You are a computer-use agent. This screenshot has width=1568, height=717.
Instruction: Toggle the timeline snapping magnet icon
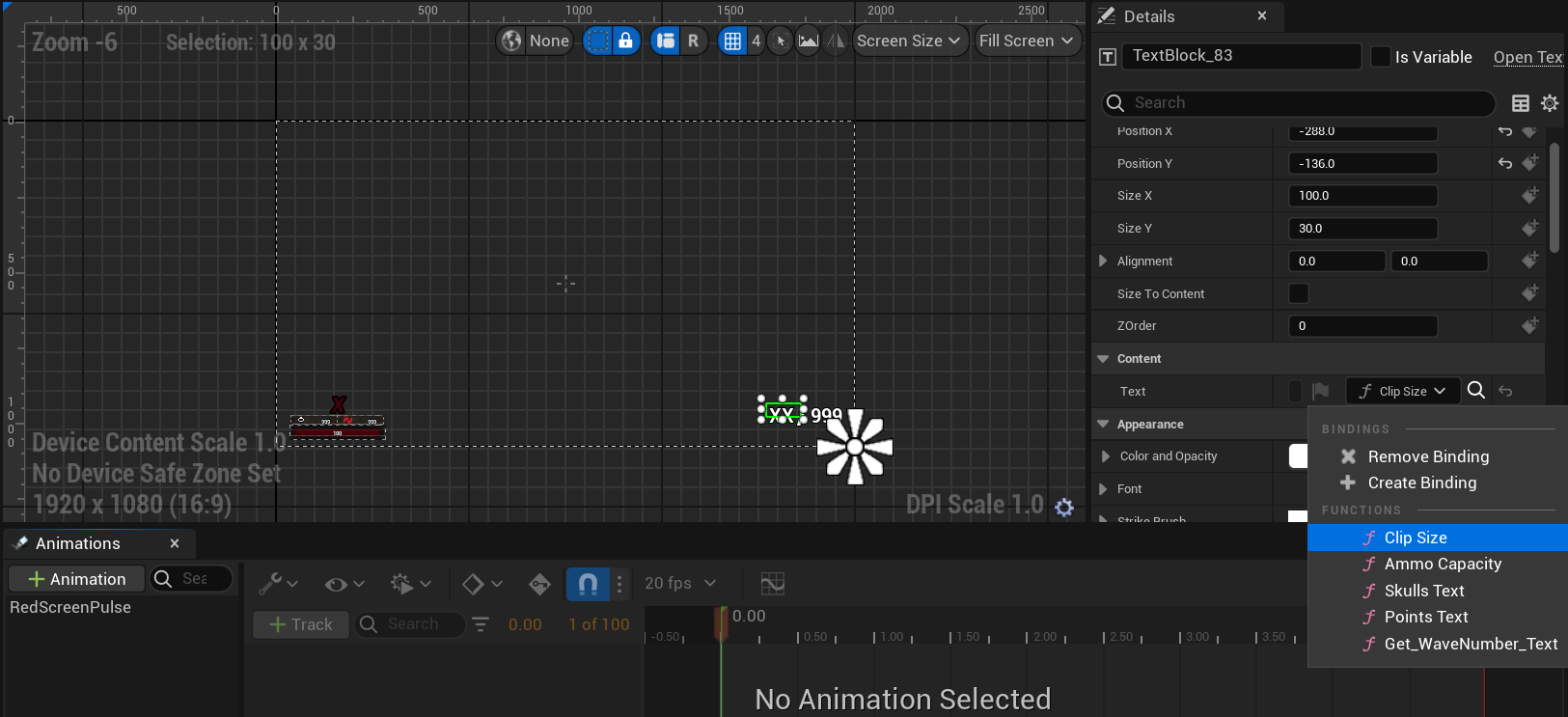pos(588,584)
